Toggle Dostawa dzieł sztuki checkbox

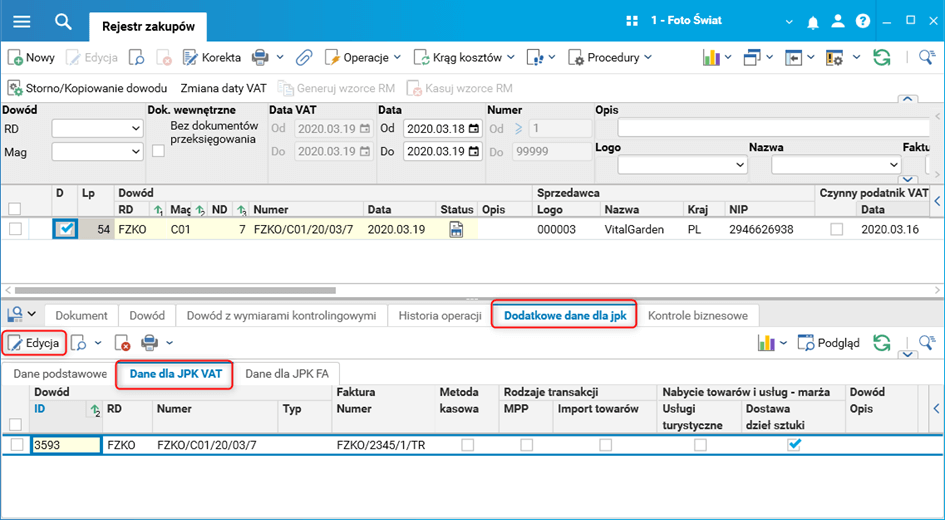coord(794,445)
